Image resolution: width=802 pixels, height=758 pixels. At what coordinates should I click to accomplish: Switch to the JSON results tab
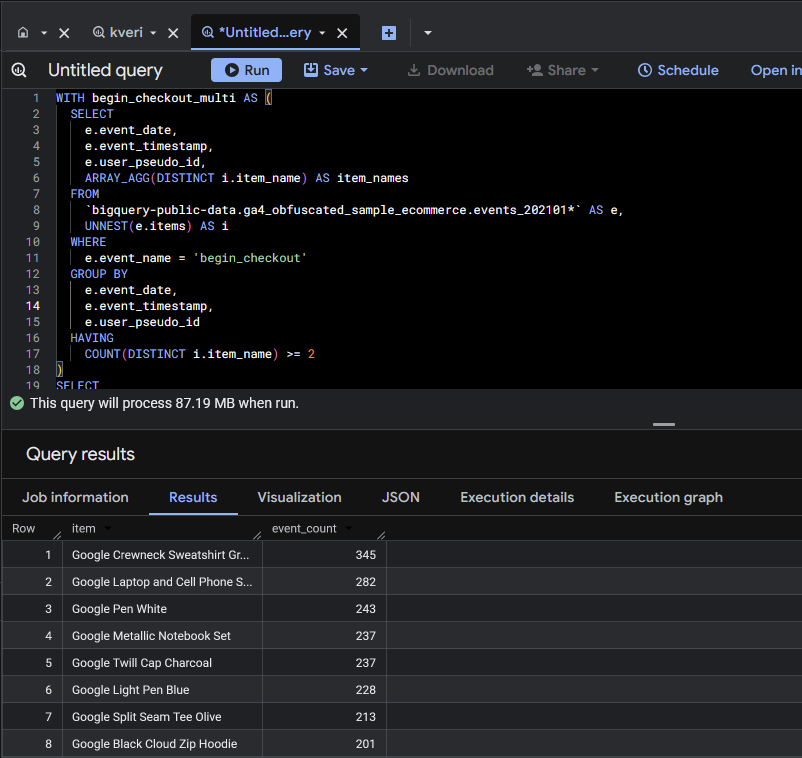click(401, 497)
